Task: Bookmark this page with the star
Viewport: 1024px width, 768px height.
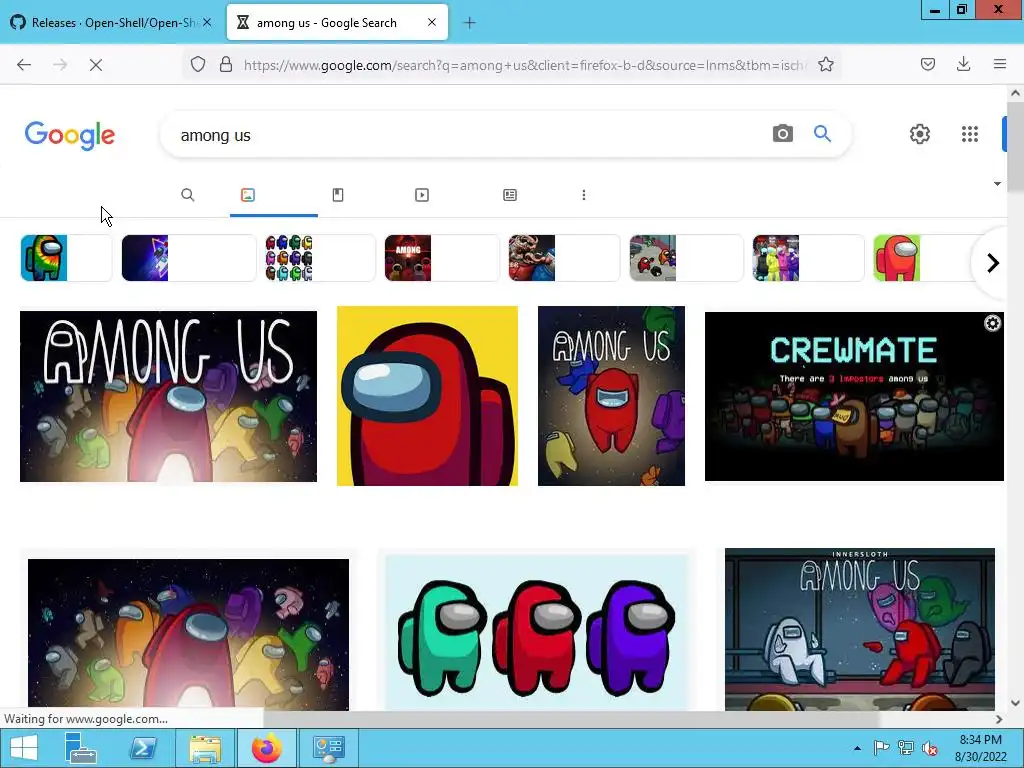Action: point(825,64)
